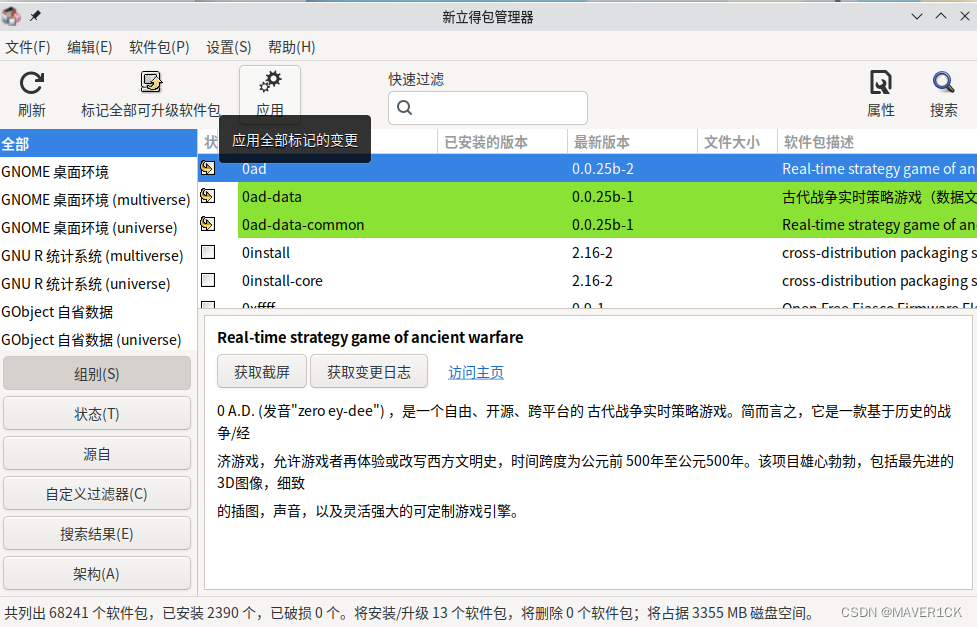Open the Search (搜索) magnifier icon
The height and width of the screenshot is (627, 977).
pos(943,82)
